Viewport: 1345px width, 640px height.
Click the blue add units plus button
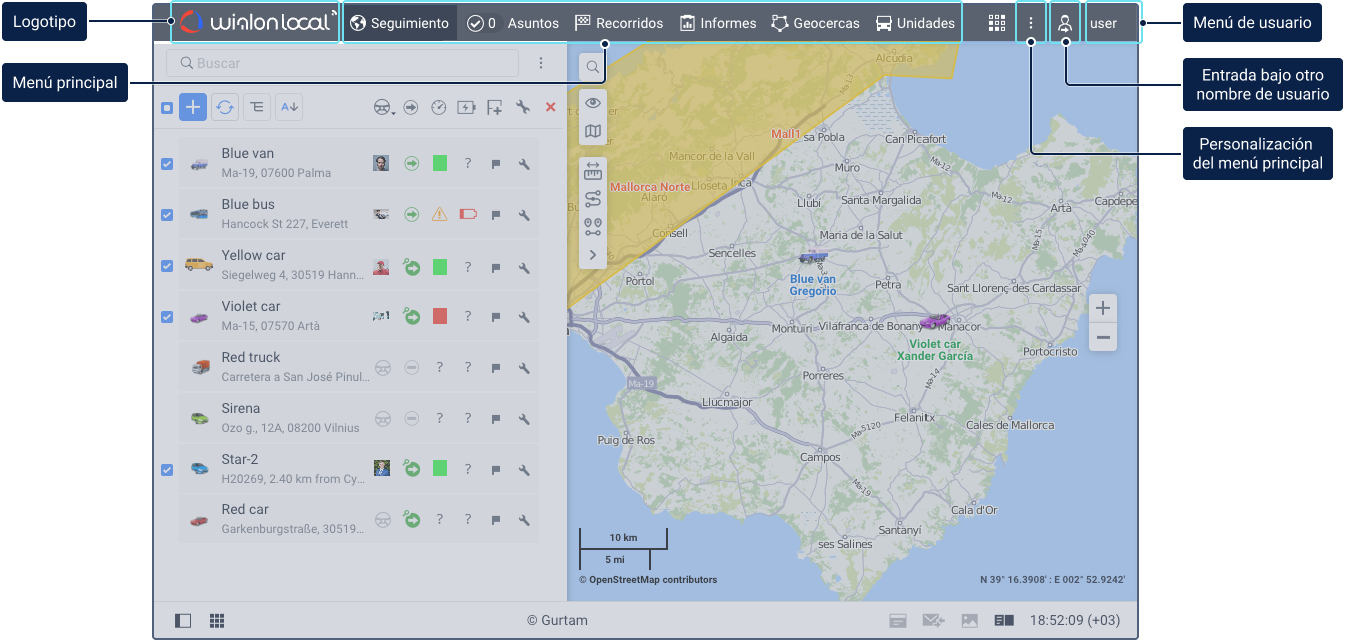pos(193,107)
